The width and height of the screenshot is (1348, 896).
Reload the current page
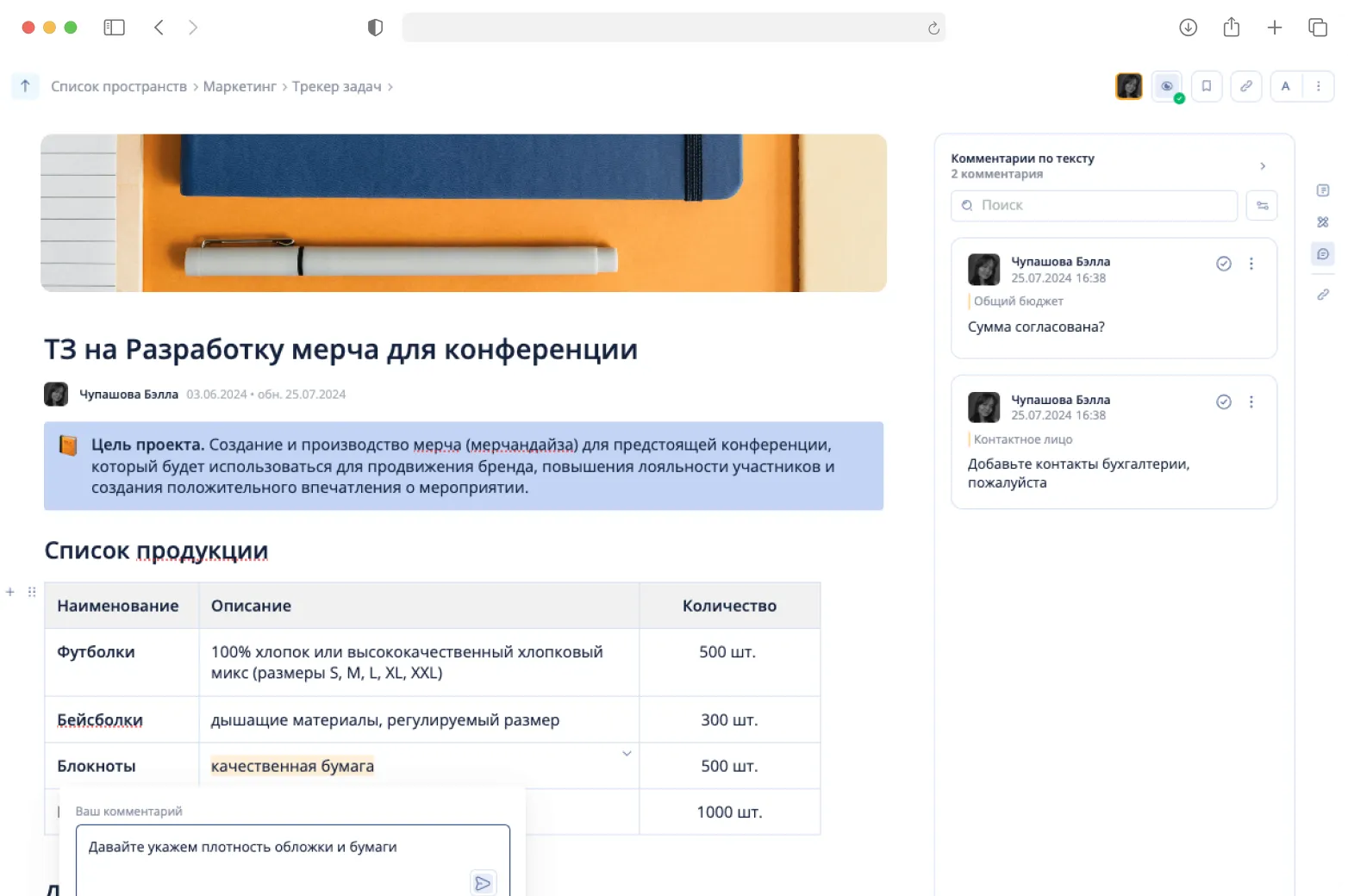coord(933,28)
